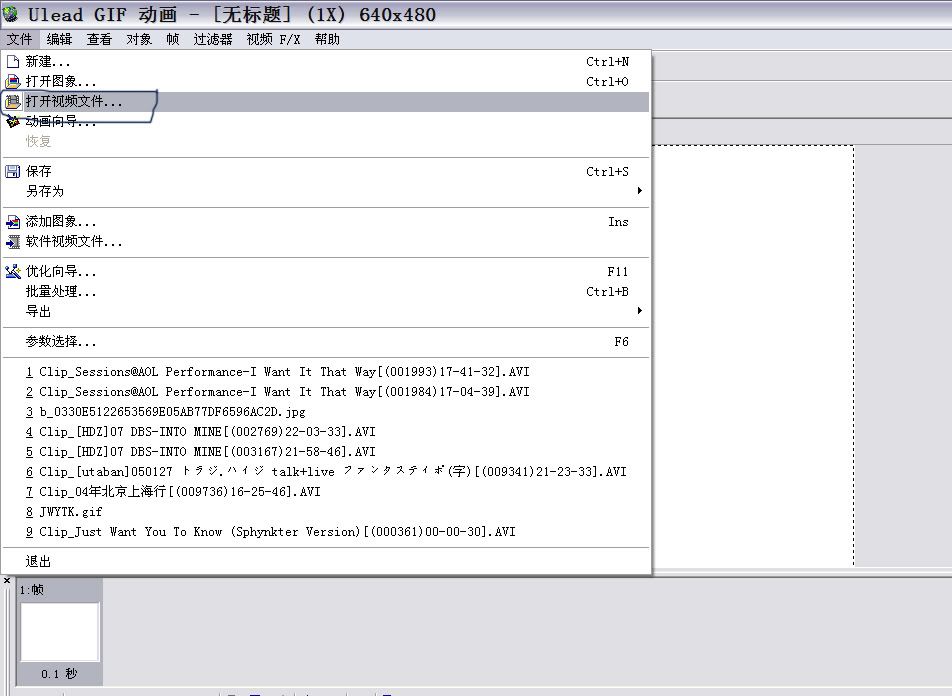952x696 pixels.
Task: Open recent file 5 DBS-INTO MINE (003167)
Action: (326, 452)
